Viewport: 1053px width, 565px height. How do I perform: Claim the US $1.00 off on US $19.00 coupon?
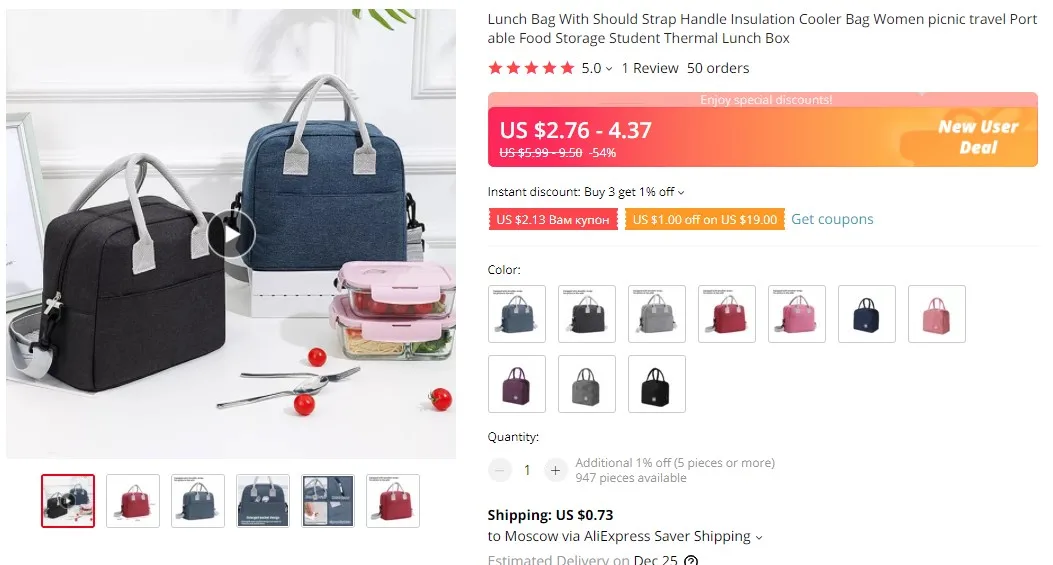[704, 220]
